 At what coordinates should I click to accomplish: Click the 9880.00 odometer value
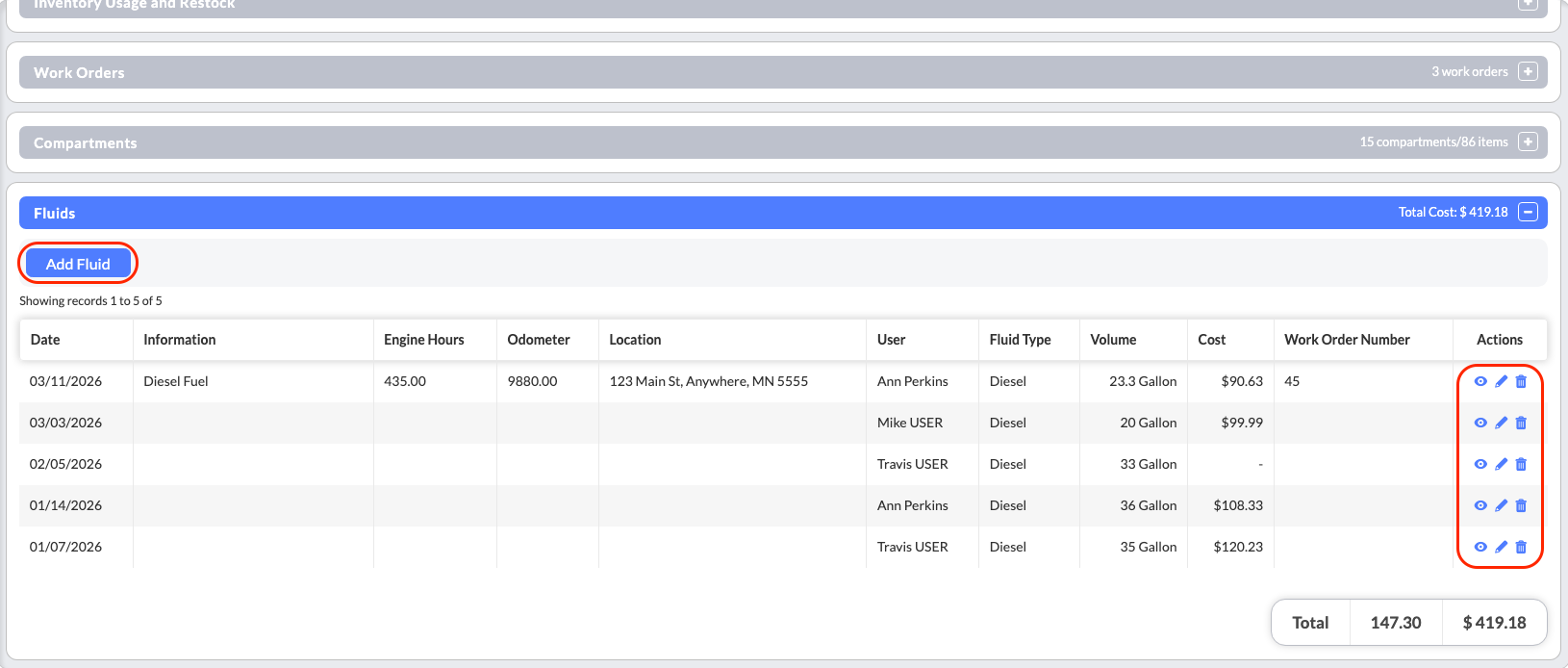click(532, 381)
